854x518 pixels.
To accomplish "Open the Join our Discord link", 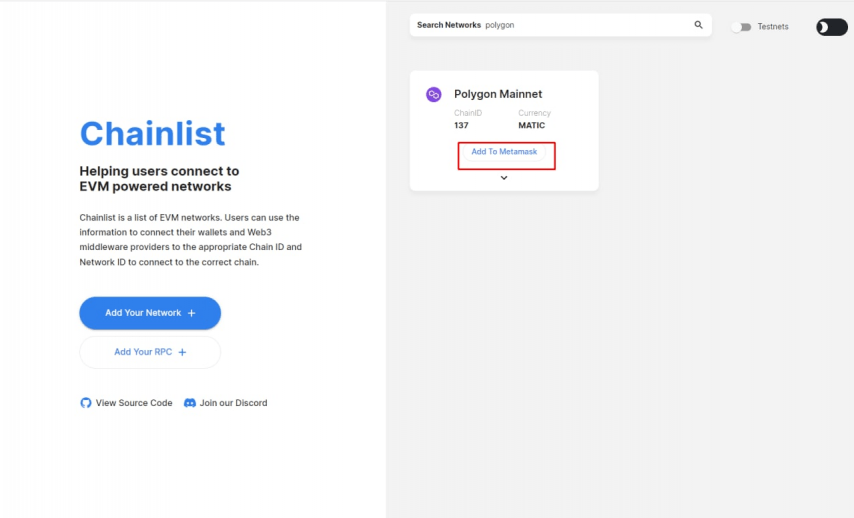I will (x=233, y=403).
